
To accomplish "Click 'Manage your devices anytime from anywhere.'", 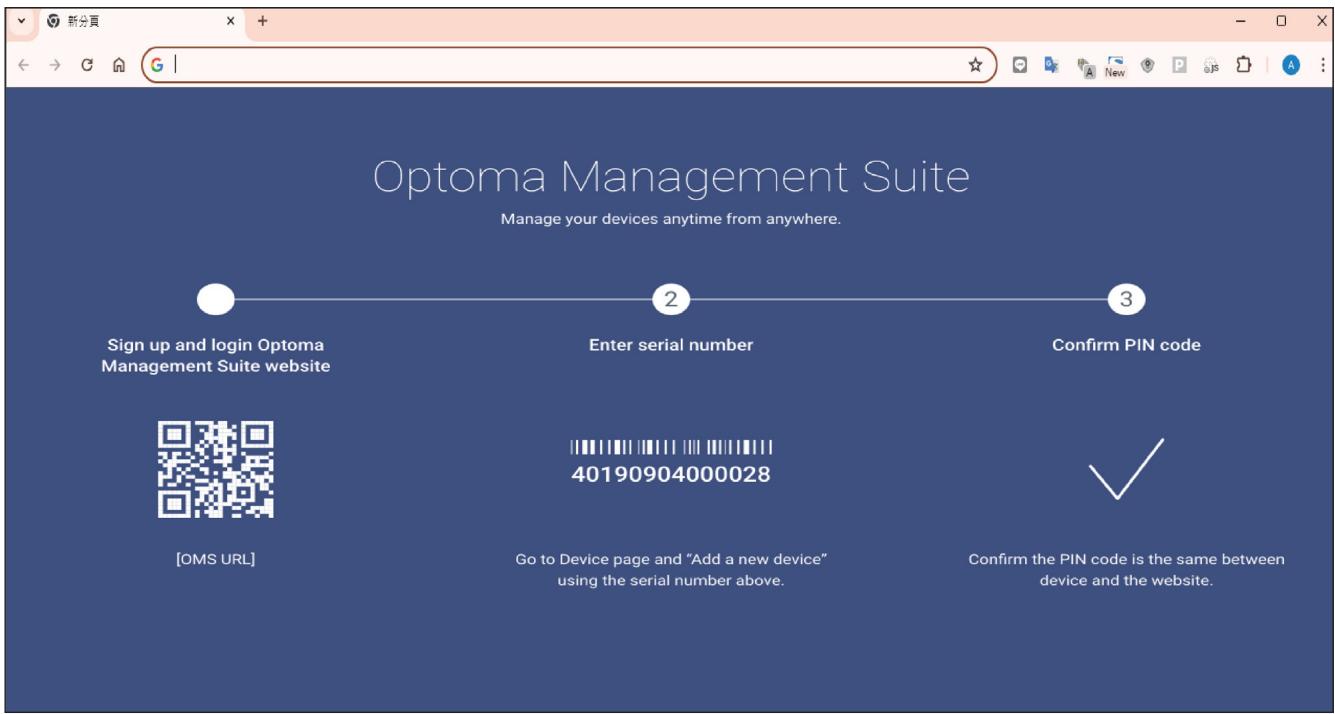I will click(671, 220).
